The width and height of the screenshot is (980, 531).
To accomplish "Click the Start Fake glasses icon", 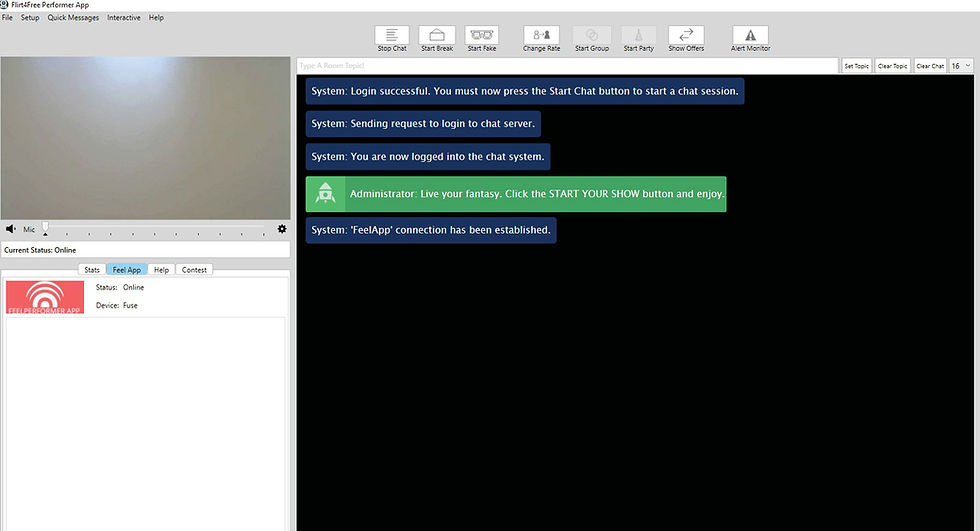I will 481,35.
